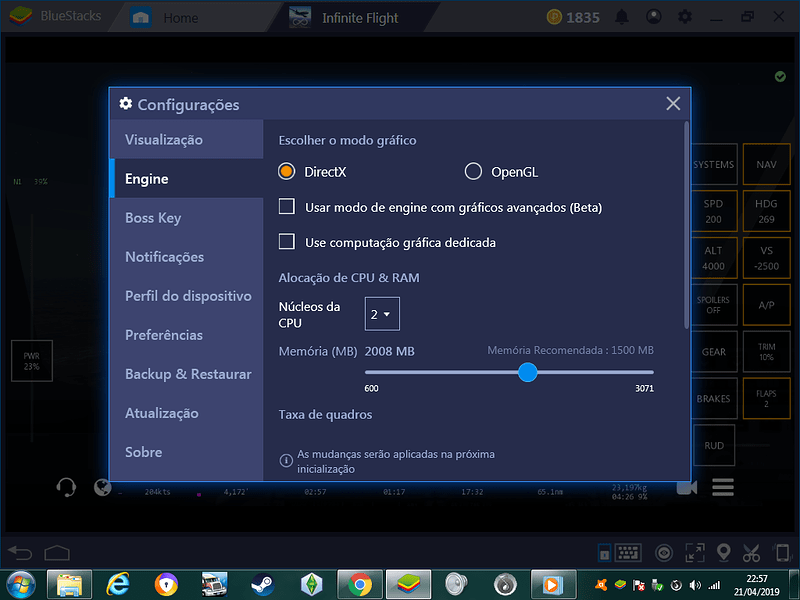Open the Backup & Restaurar tab
The image size is (800, 600).
(x=187, y=374)
